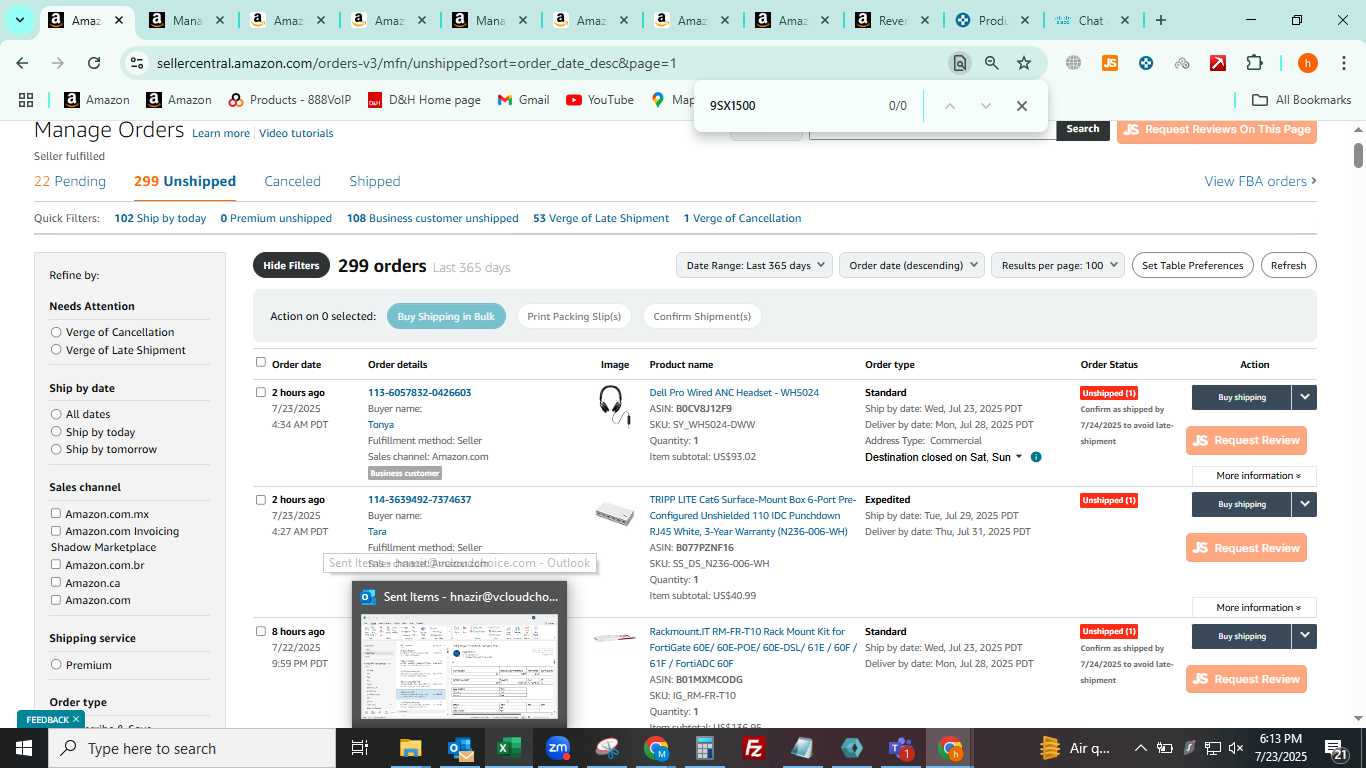1366x768 pixels.
Task: Open the Gmail bookmark
Action: click(523, 99)
